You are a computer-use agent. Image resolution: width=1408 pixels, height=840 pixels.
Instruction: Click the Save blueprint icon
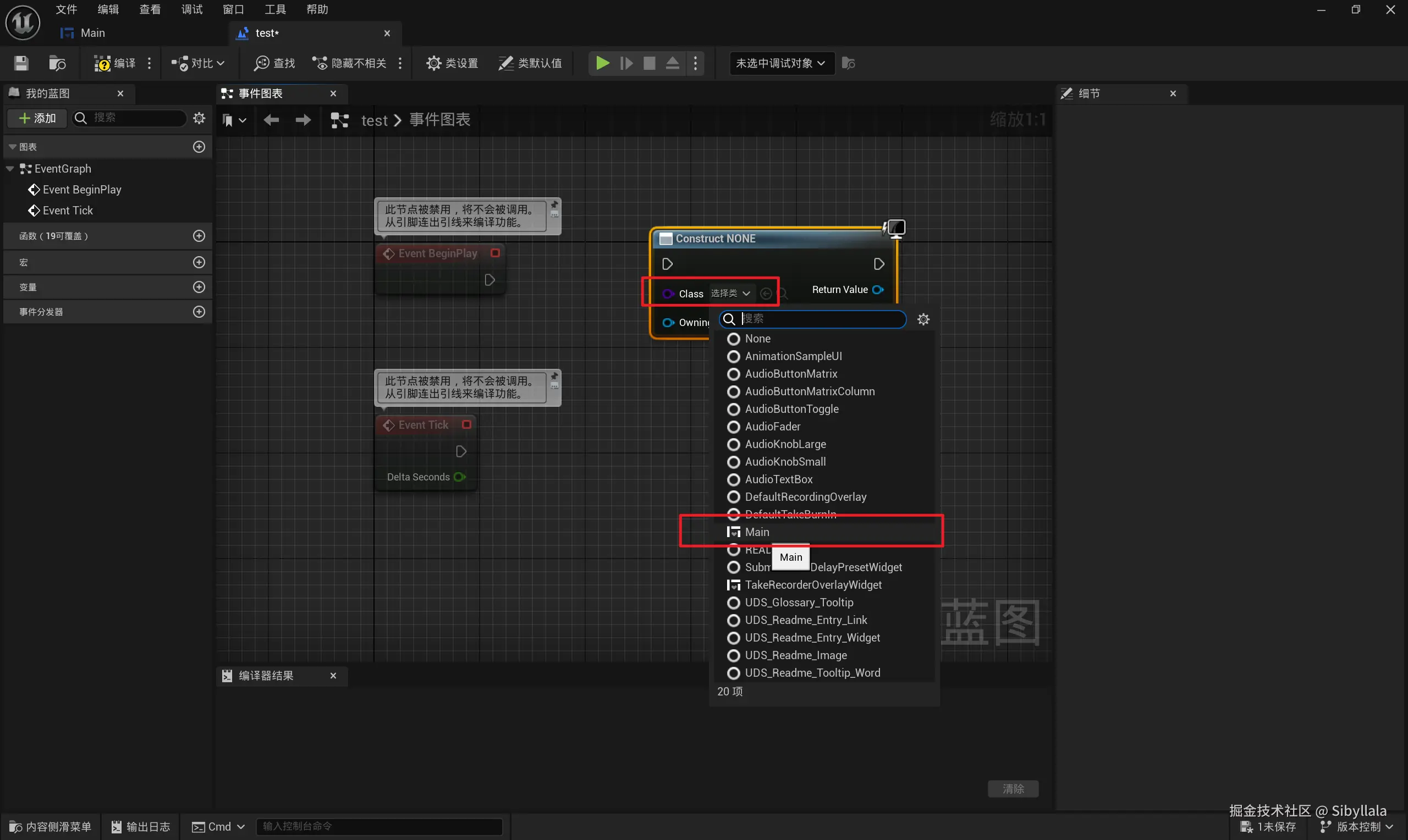[21, 63]
